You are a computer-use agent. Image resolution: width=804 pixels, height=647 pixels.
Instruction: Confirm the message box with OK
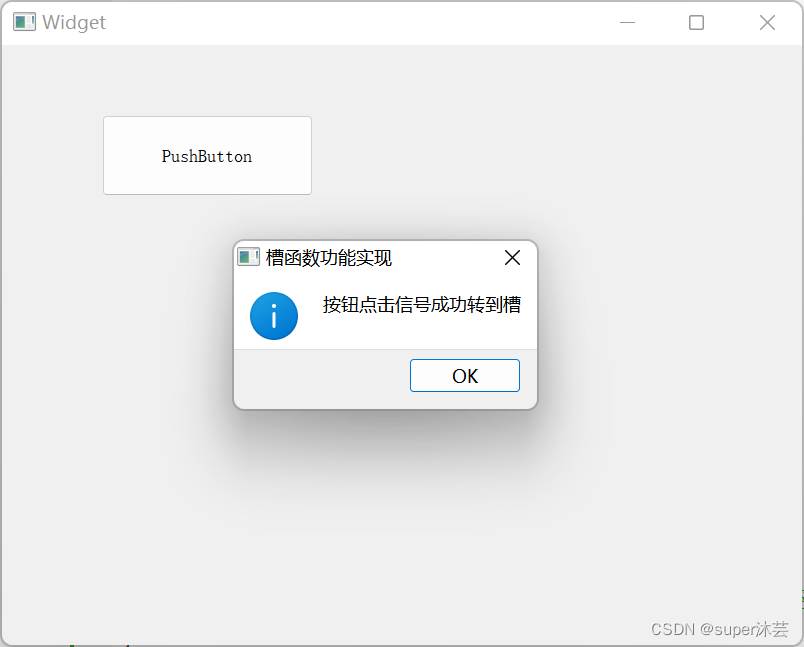pos(465,376)
